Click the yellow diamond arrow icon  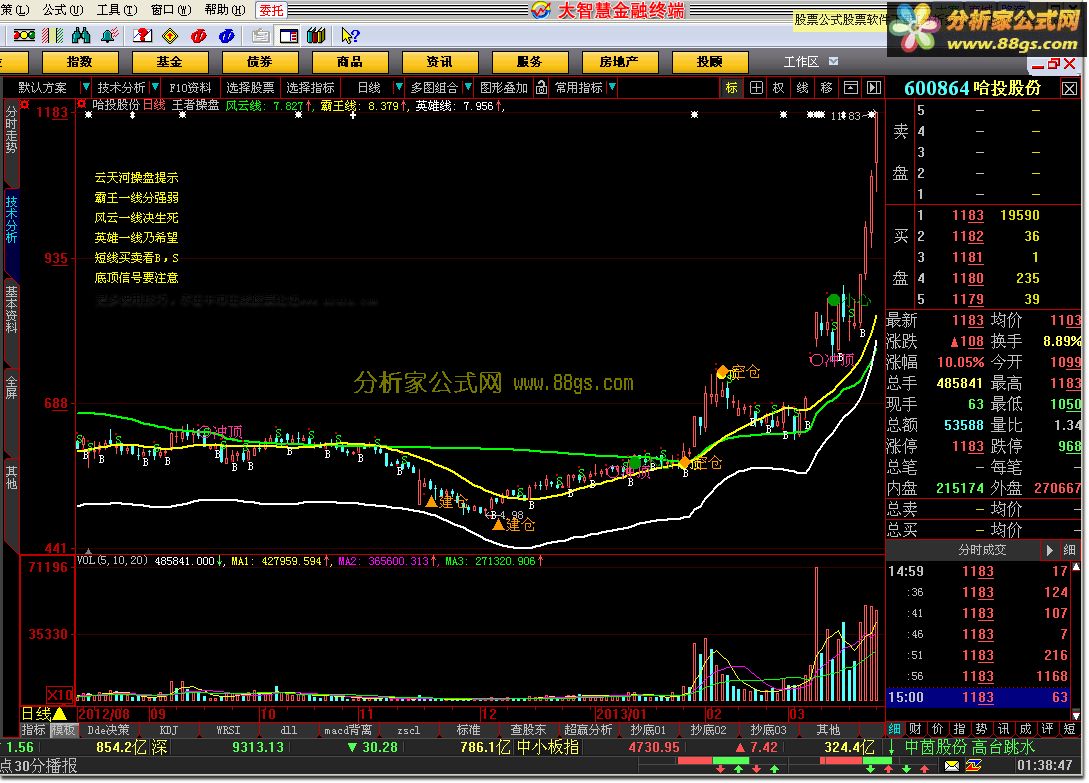[170, 35]
